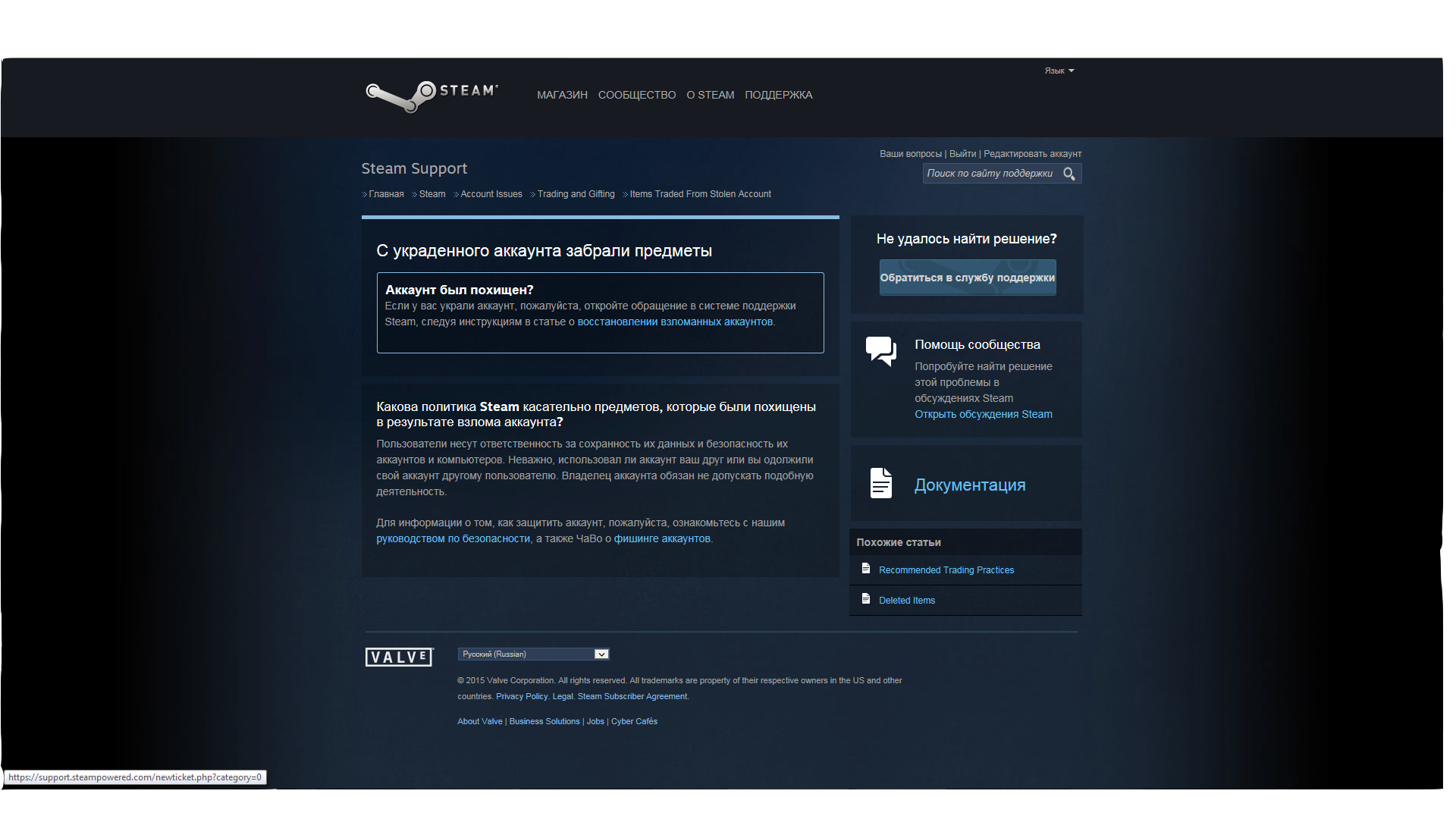
Task: Click the search magnifier icon
Action: click(1068, 174)
